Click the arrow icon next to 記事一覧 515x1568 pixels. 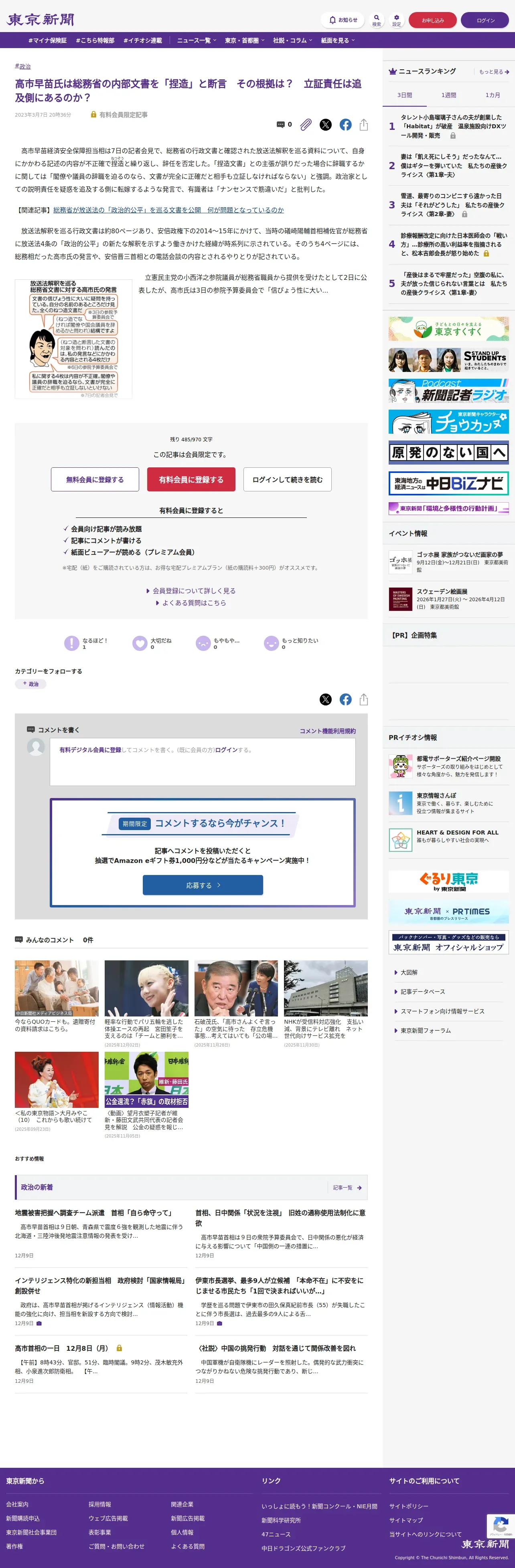pos(359,1187)
